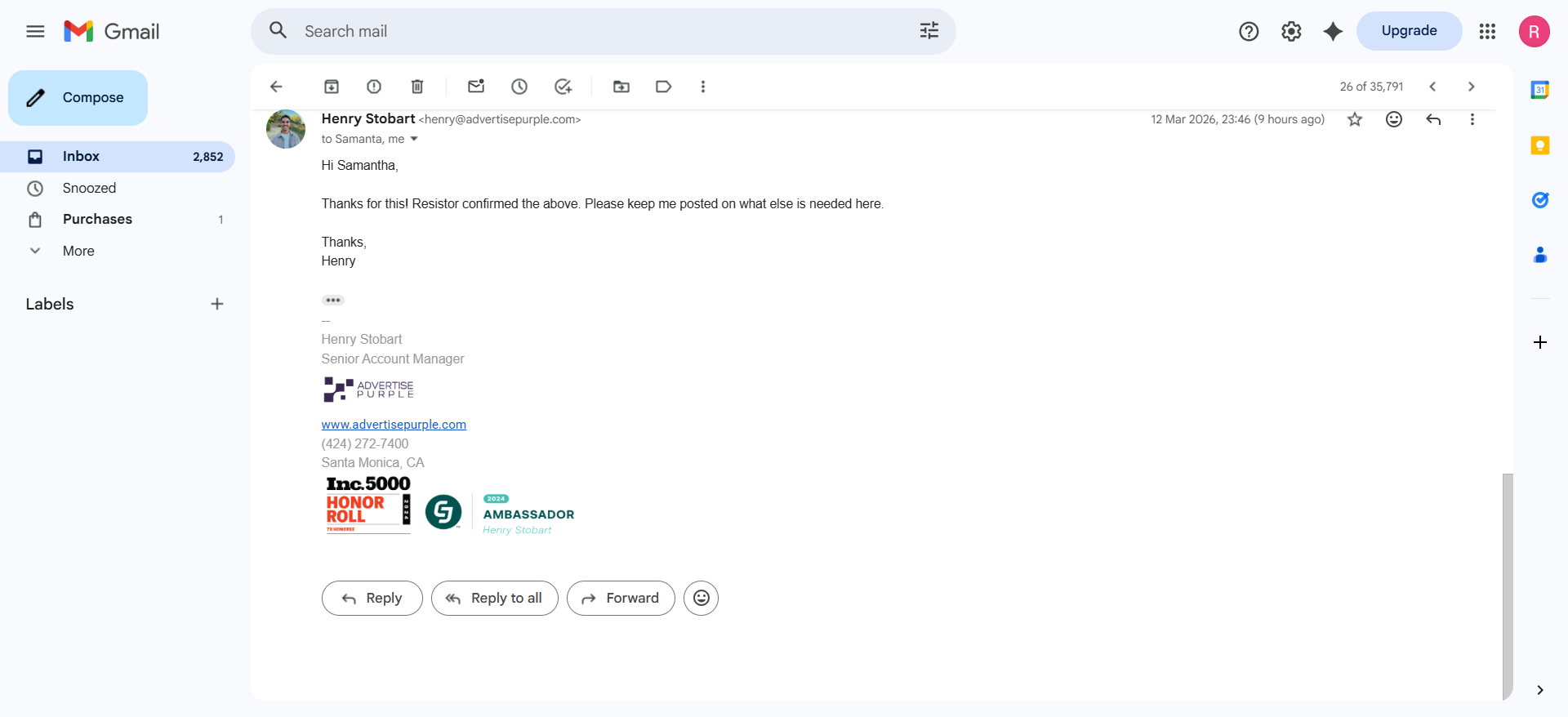Archive this email with the archive icon
Viewport: 1568px width, 717px height.
point(332,87)
